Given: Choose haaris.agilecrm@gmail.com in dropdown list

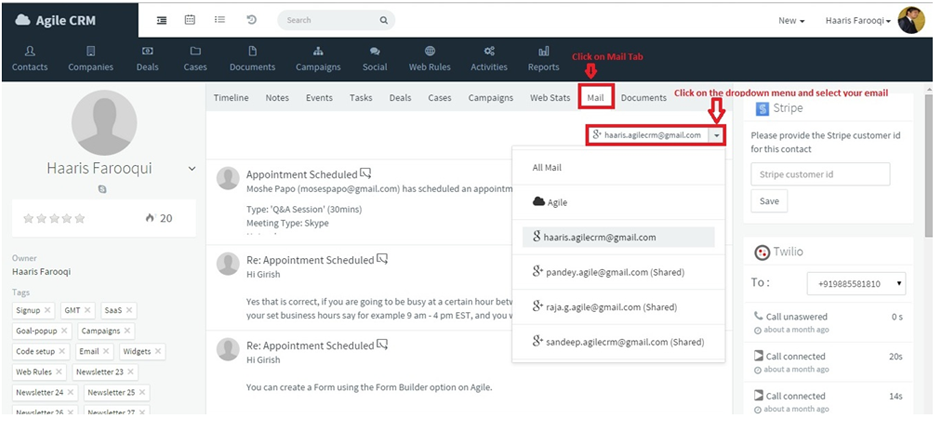Looking at the screenshot, I should tap(618, 237).
